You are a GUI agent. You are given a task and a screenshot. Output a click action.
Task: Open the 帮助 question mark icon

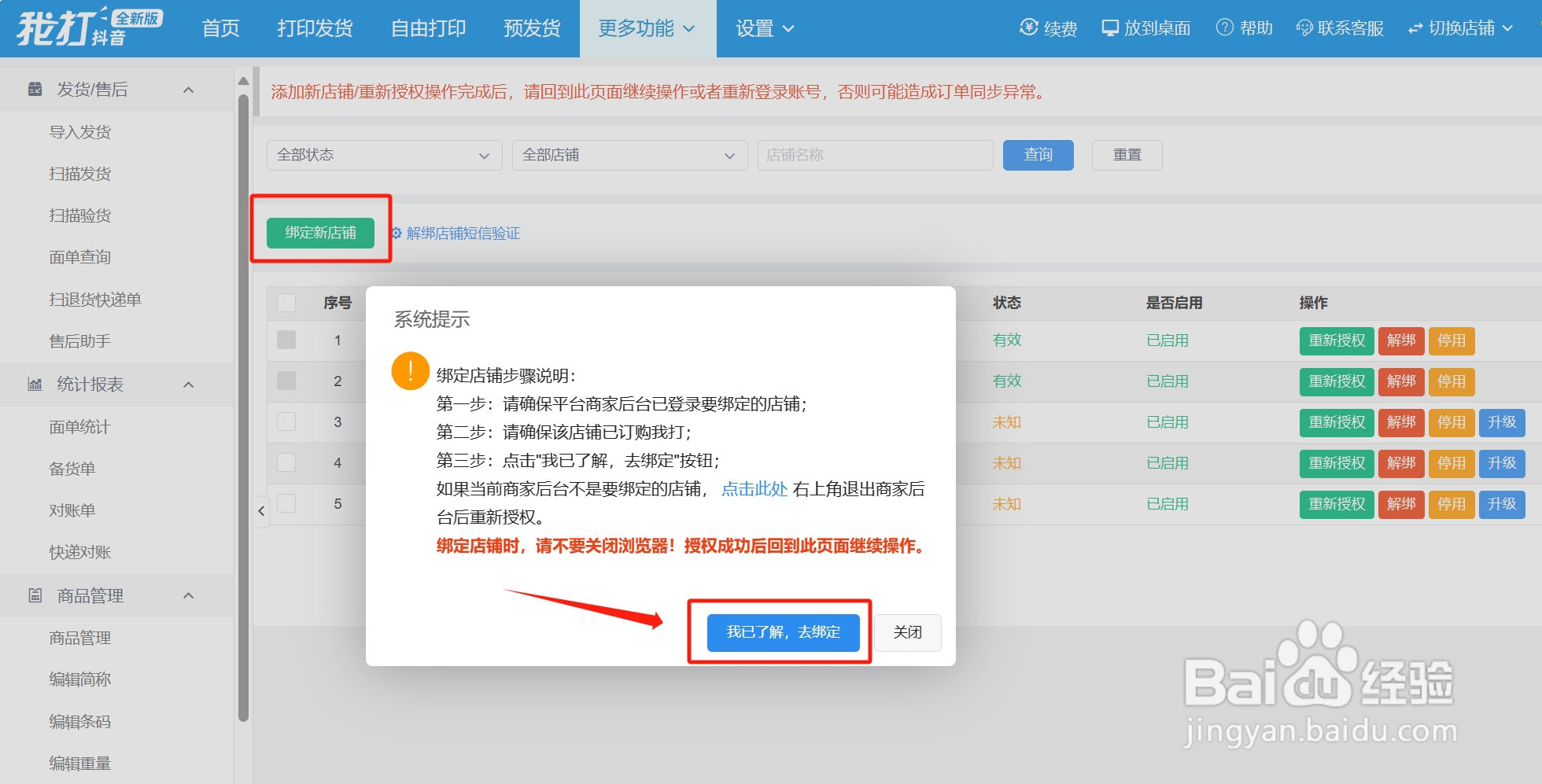coord(1225,28)
